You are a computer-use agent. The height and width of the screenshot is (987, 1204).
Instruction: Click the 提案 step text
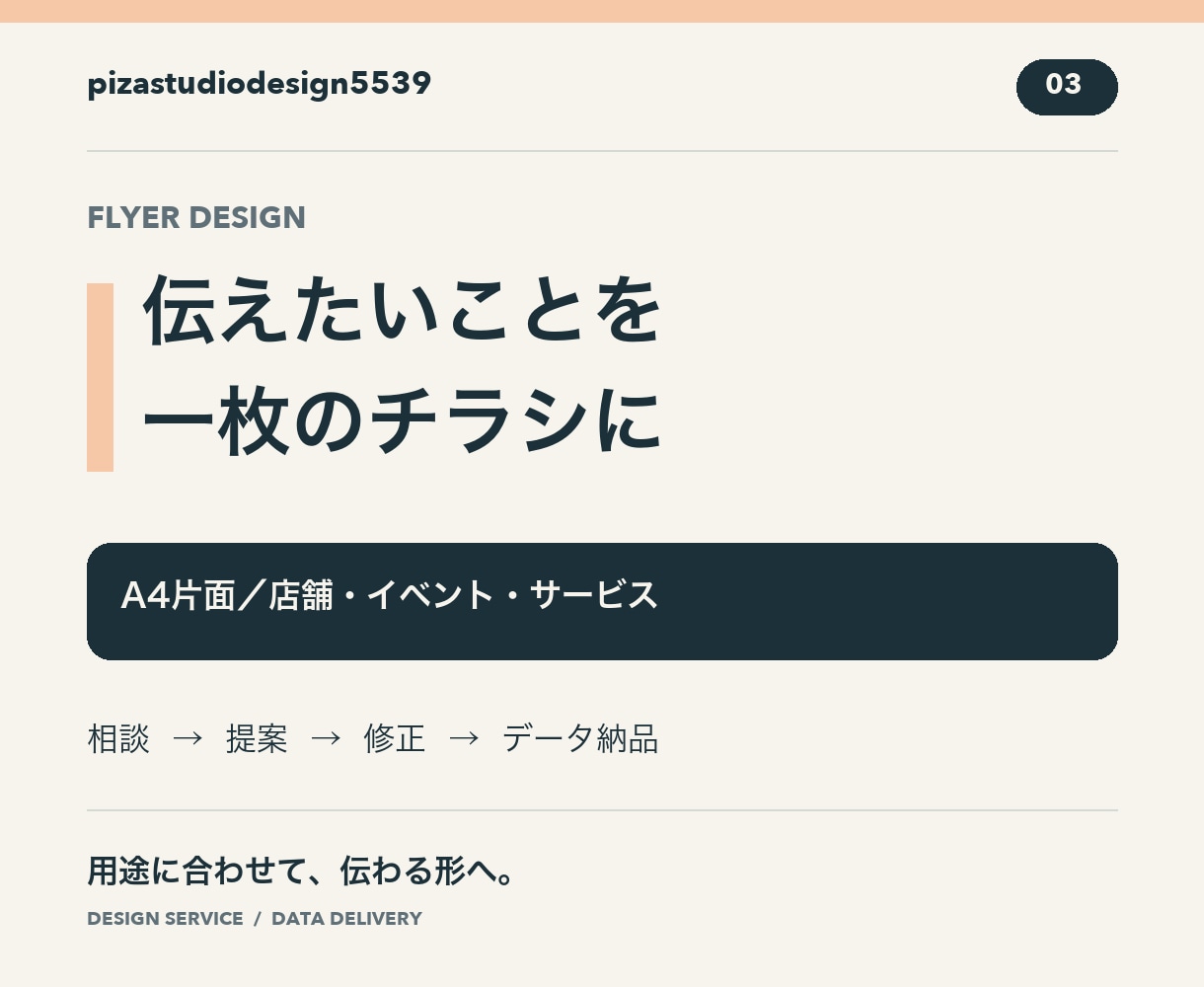tap(257, 738)
